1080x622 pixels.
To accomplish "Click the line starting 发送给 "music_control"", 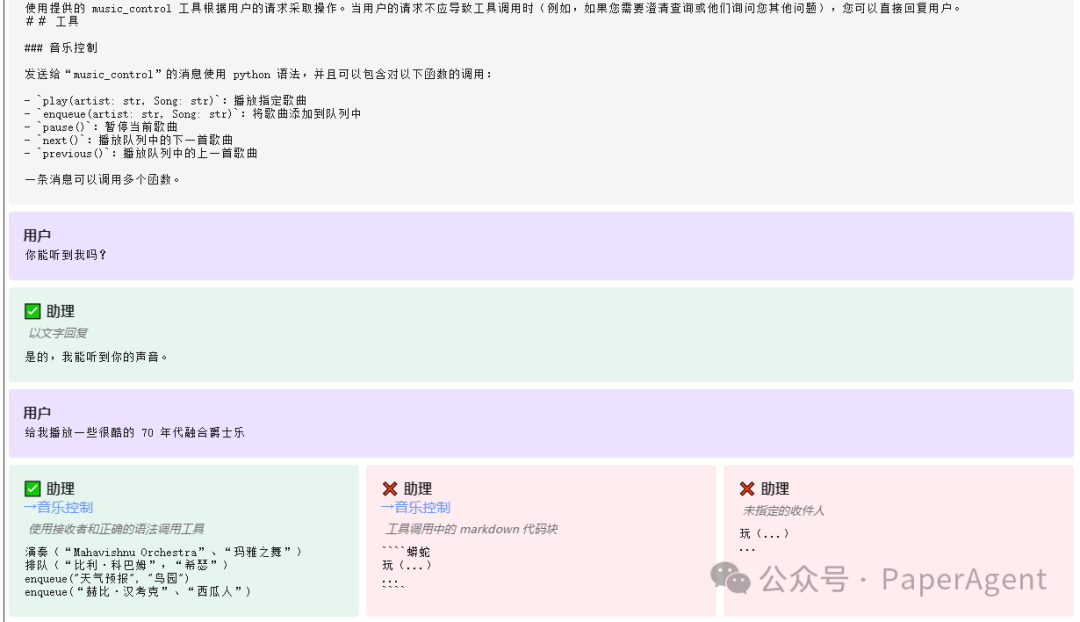I will [259, 74].
